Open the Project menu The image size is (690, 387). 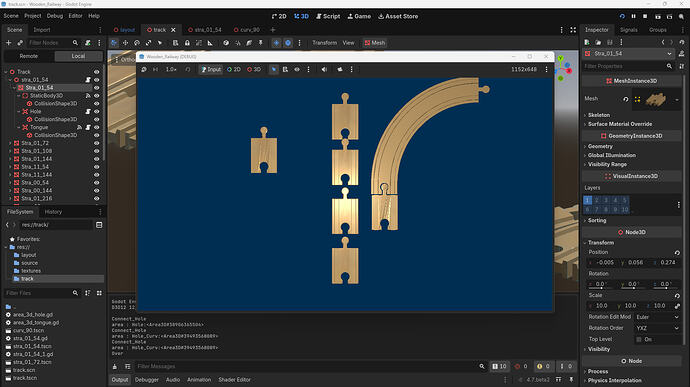point(33,16)
